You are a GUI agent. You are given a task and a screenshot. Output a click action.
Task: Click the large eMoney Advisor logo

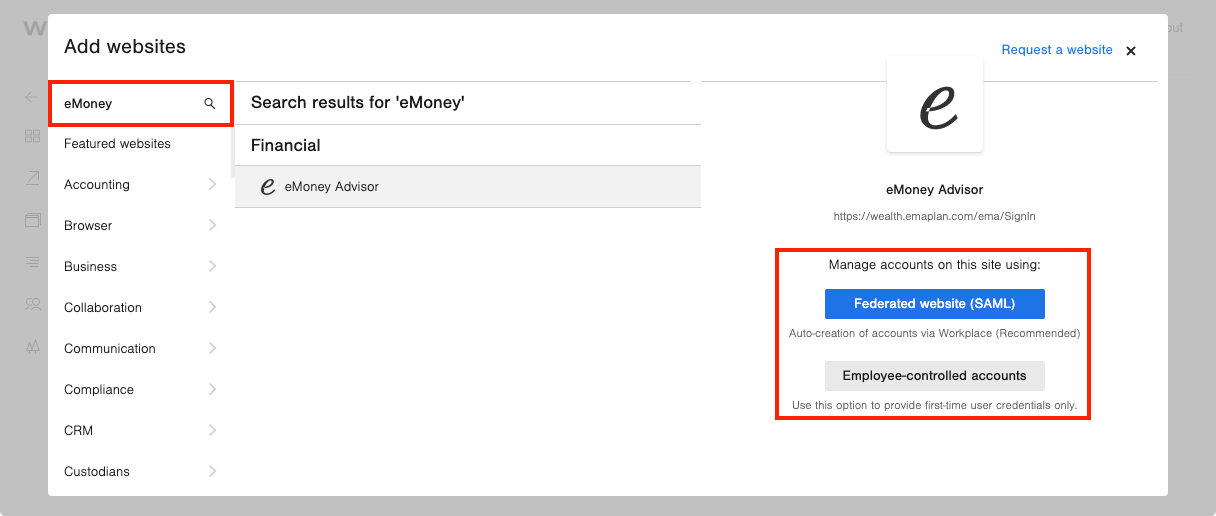pyautogui.click(x=935, y=104)
